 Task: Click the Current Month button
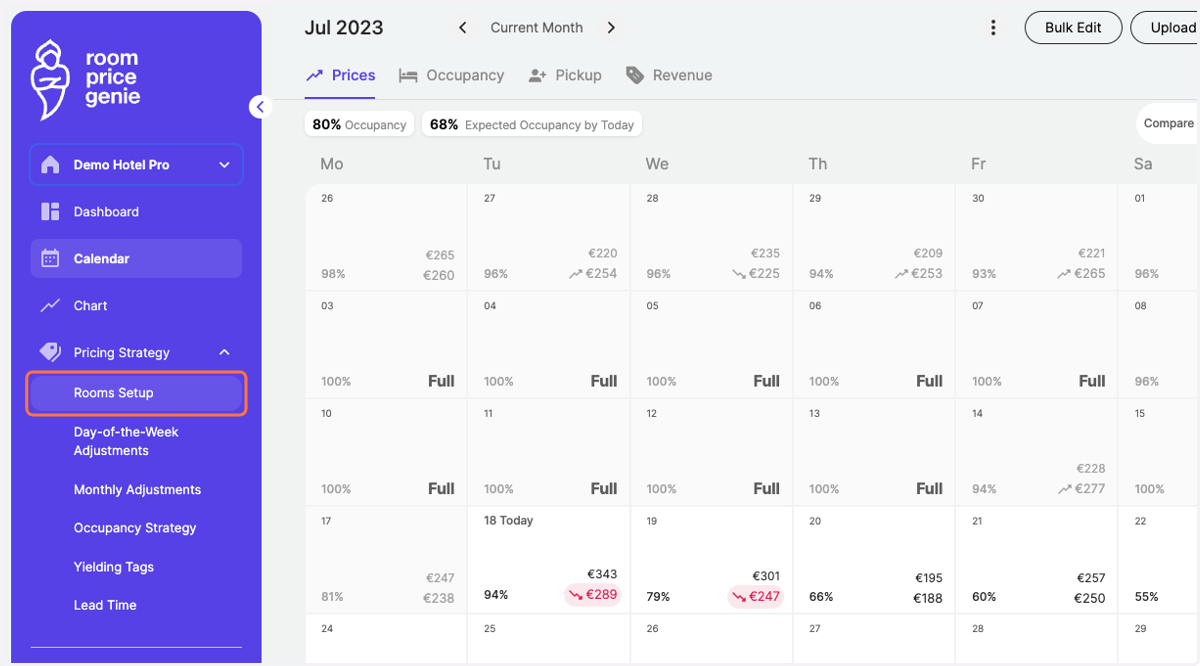537,28
